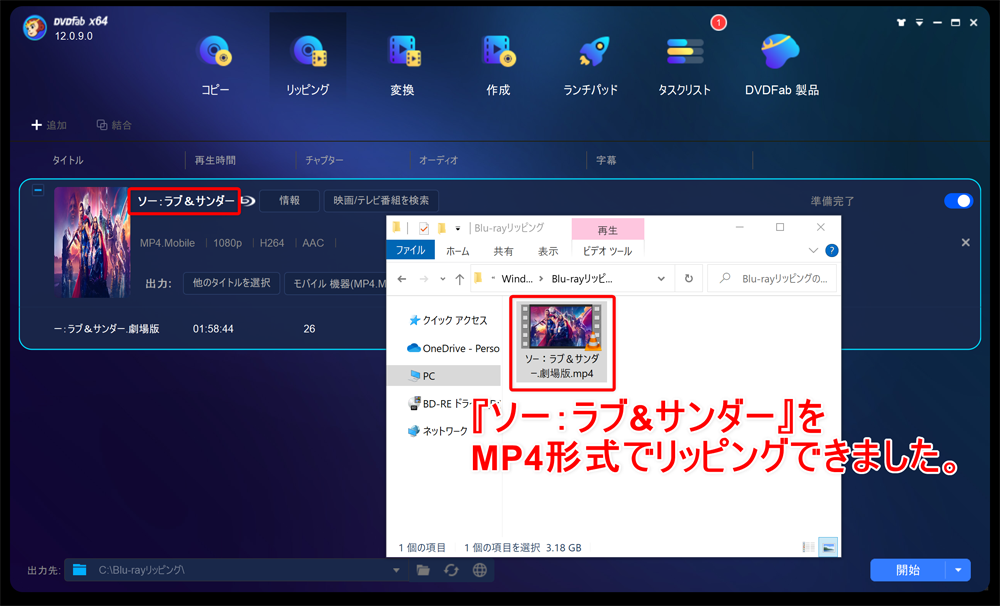Click the Blu-rayリッピ... breadcrumb in Explorer's address bar

click(x=582, y=279)
